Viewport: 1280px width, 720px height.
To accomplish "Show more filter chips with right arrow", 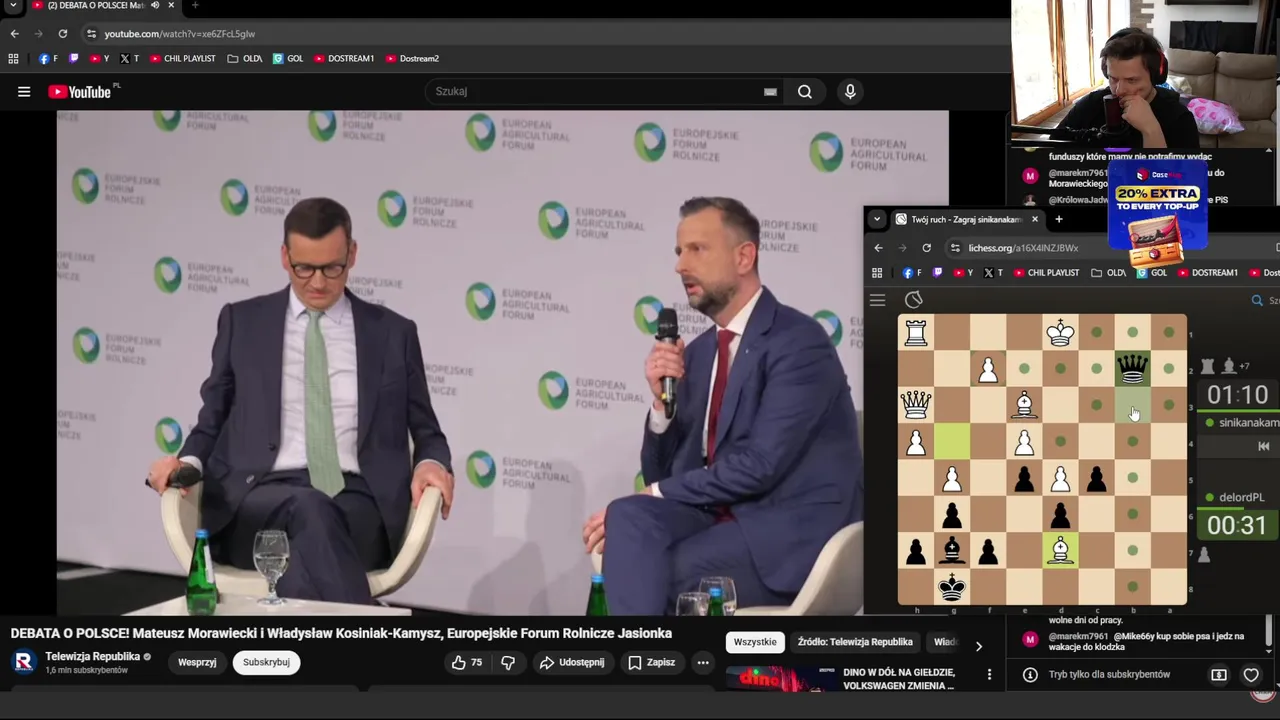I will 978,646.
